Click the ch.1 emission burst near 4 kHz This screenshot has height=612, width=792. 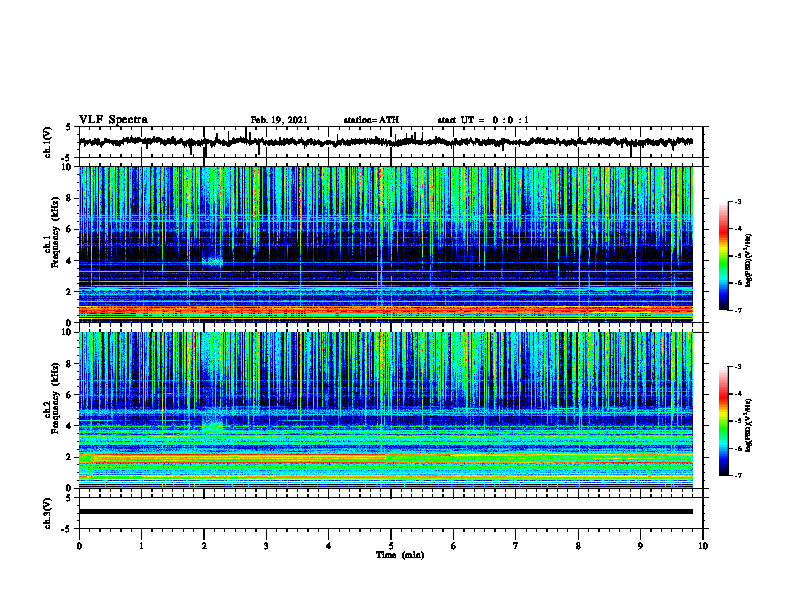212,262
